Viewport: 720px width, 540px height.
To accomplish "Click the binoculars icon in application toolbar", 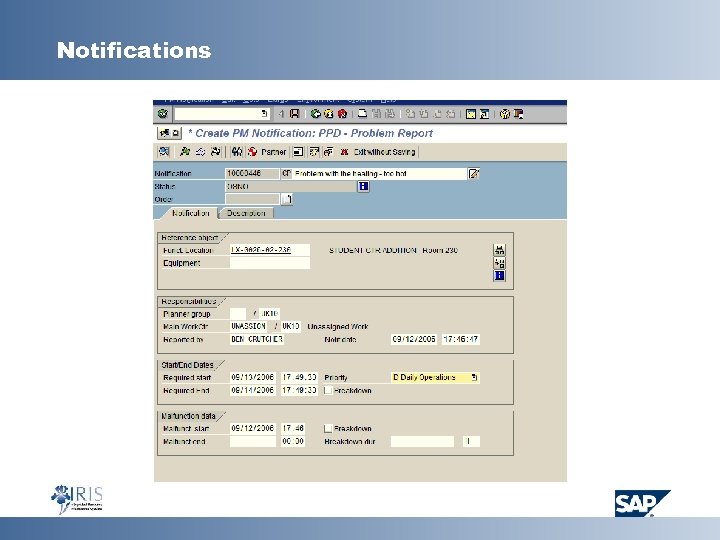I will coord(236,152).
